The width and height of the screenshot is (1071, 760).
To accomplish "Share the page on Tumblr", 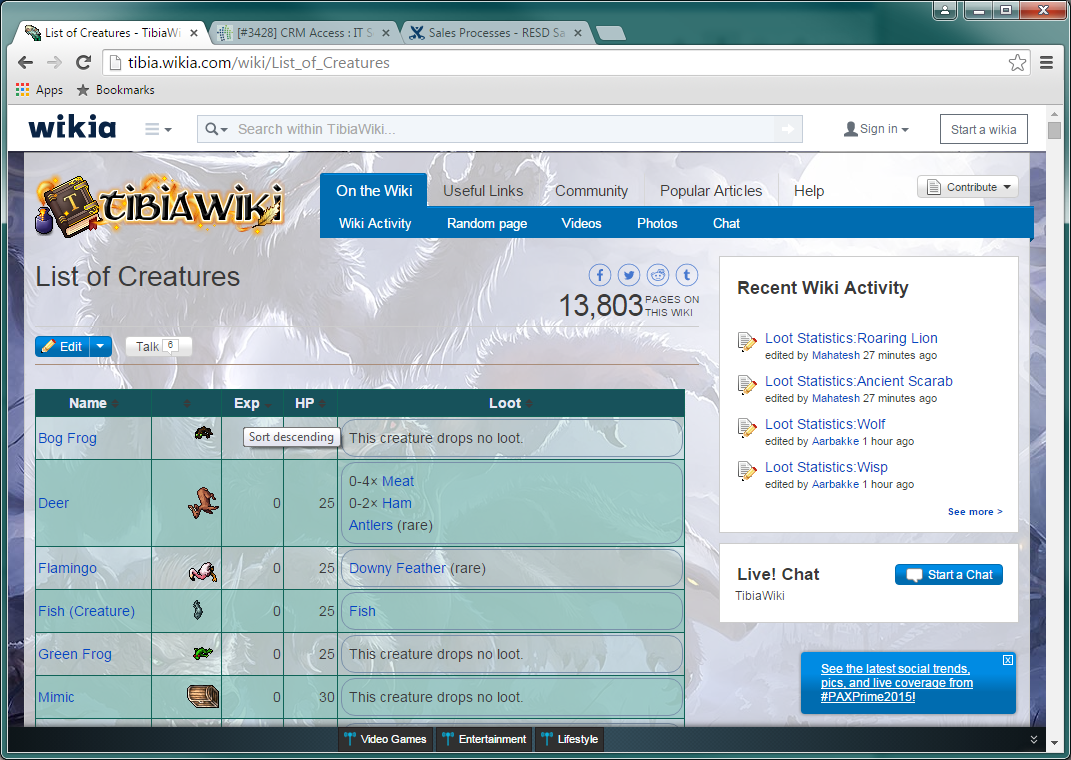I will click(x=686, y=275).
